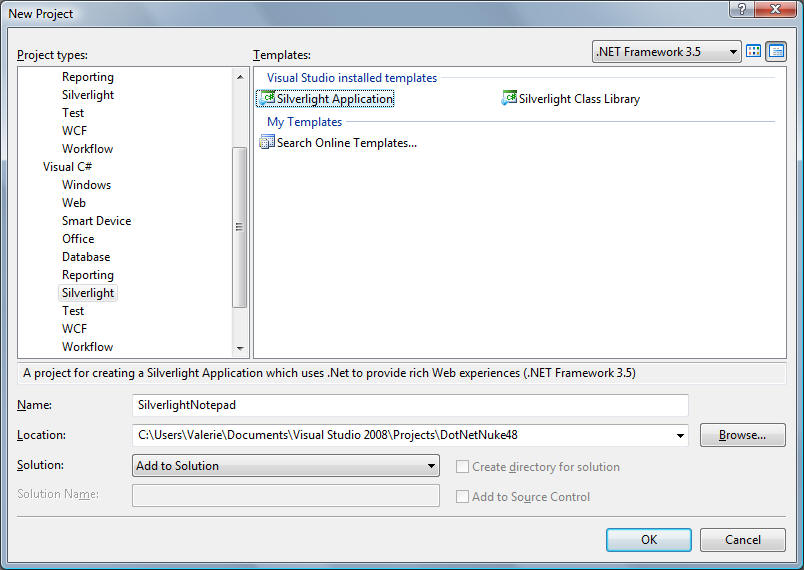Viewport: 804px width, 570px height.
Task: Click the project types scrollbar down arrow
Action: point(240,348)
